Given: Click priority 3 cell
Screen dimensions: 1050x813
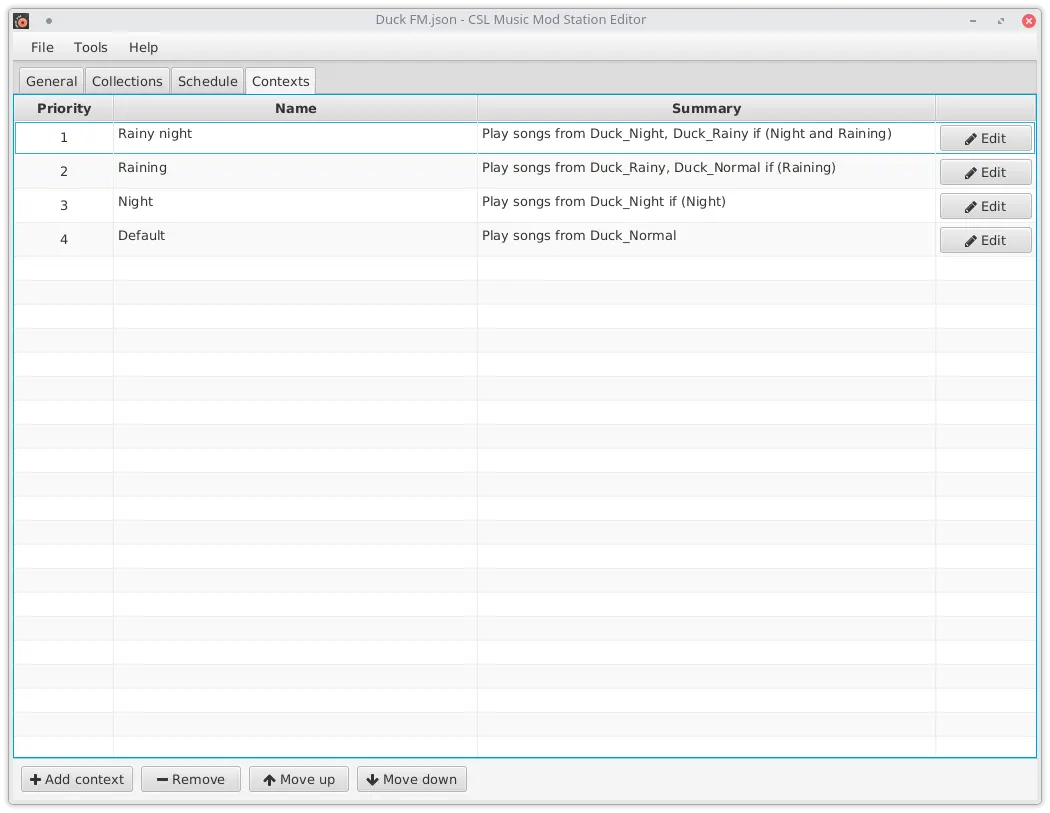Looking at the screenshot, I should click(64, 206).
